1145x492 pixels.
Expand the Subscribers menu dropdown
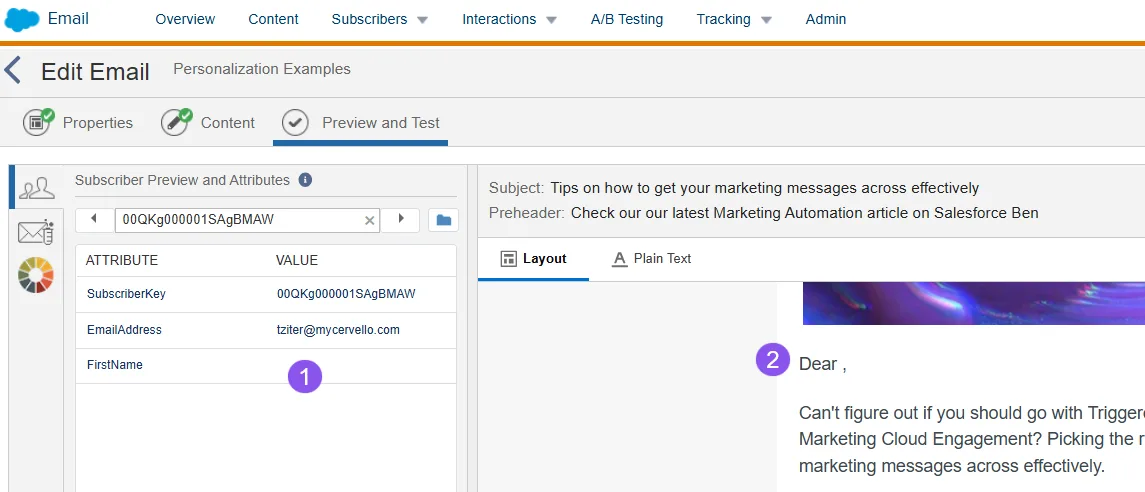coord(422,20)
